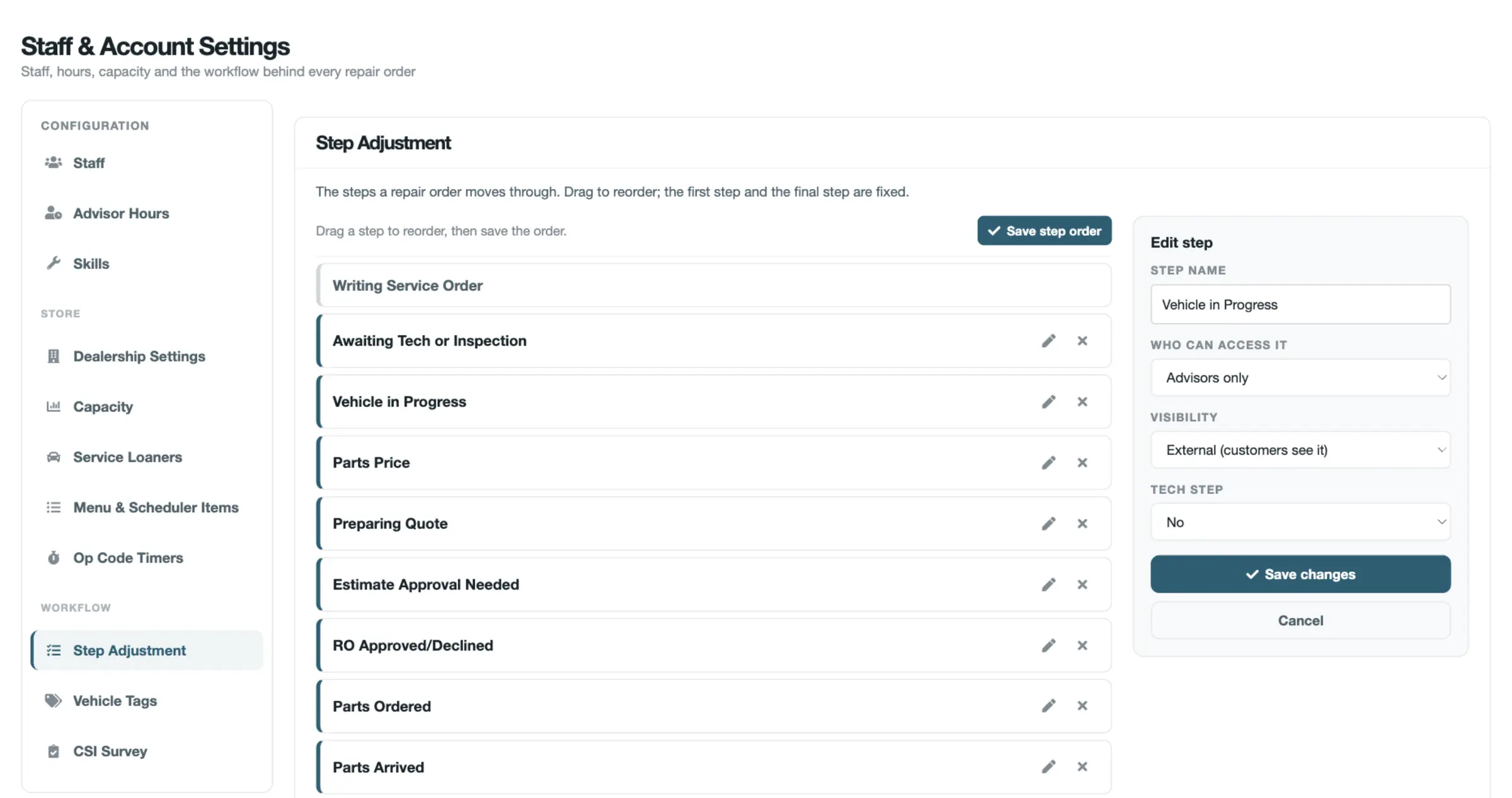Select Menu & Scheduler Items

point(147,508)
